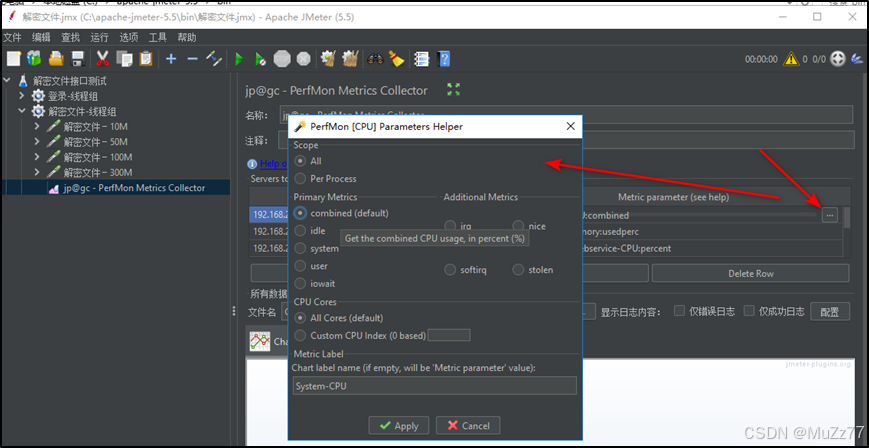Click the 配置 button
Screen dimensions: 869x448
830,312
